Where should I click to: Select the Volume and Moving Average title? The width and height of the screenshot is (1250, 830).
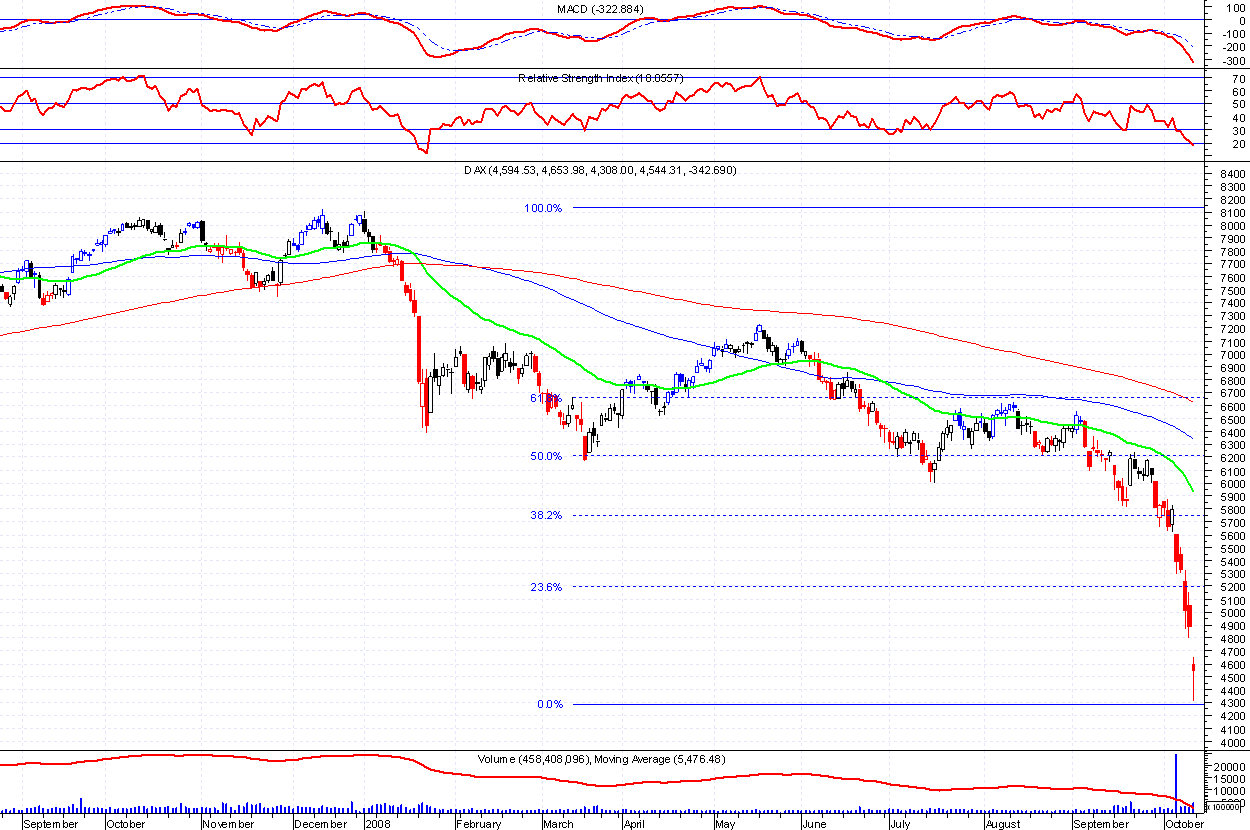[602, 760]
